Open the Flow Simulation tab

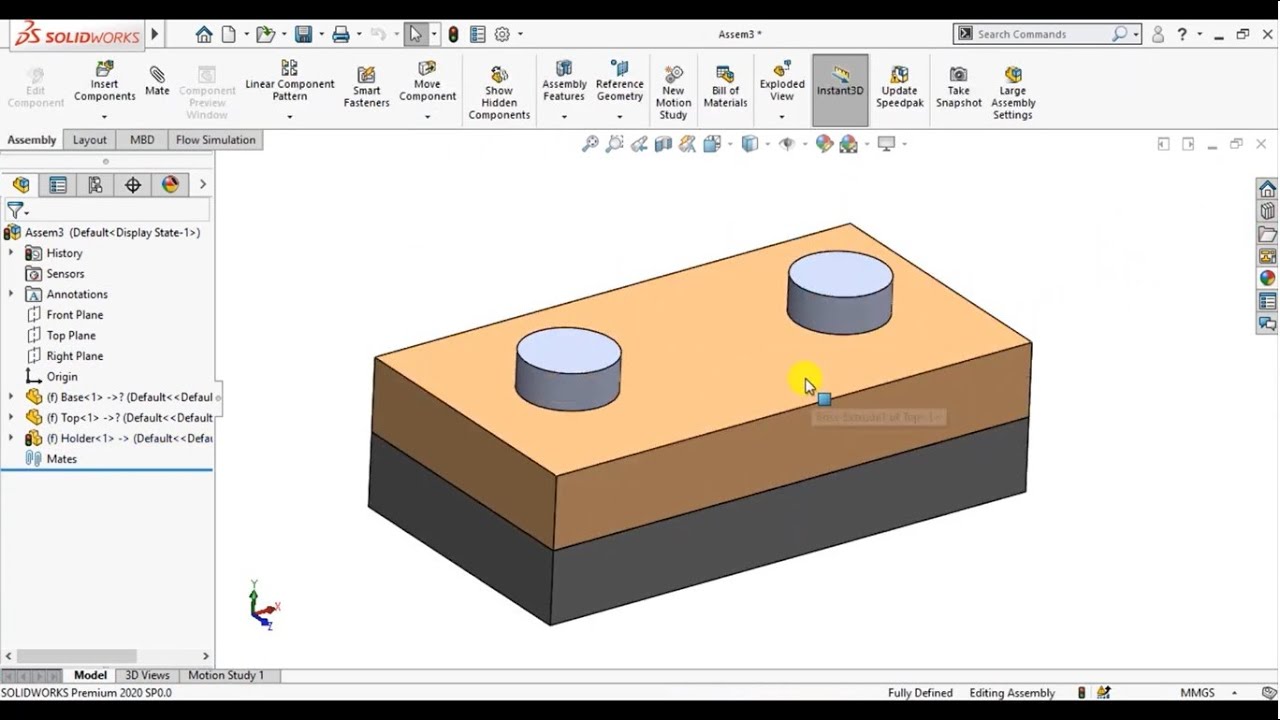tap(216, 140)
